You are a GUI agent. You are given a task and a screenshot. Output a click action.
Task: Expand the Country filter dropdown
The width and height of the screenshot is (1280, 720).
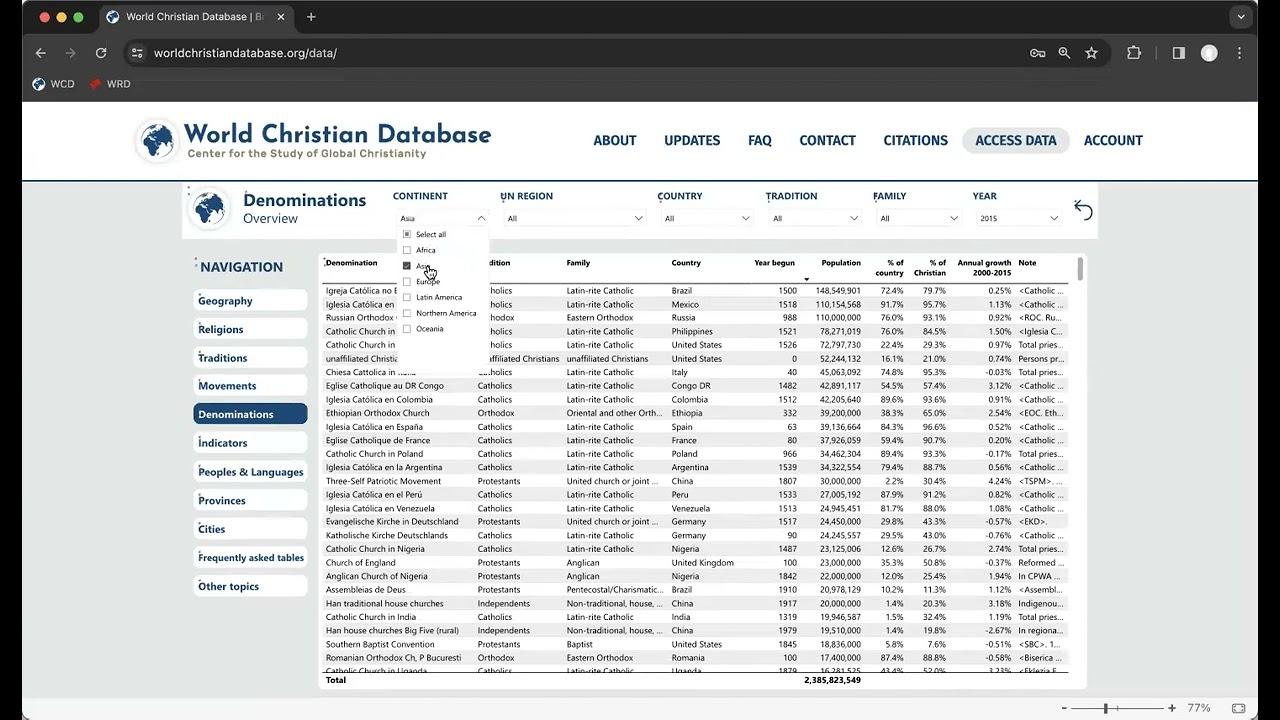(x=745, y=218)
